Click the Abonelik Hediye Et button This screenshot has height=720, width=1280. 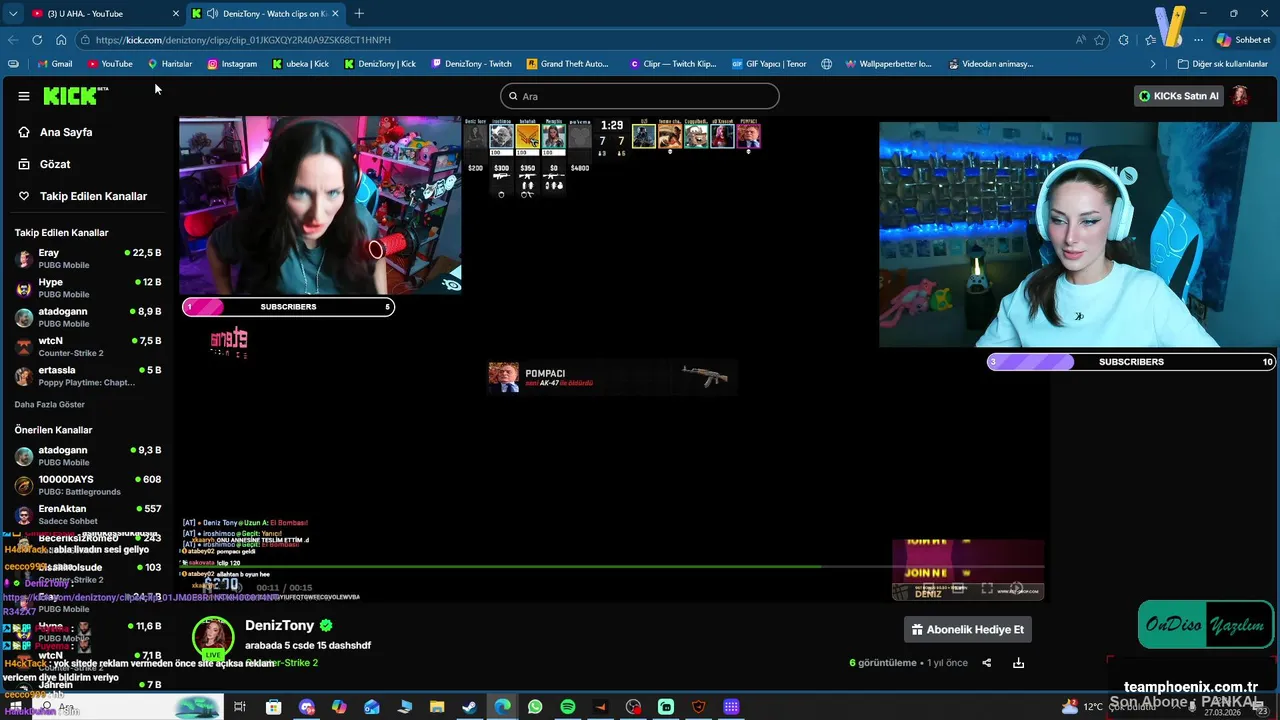click(967, 630)
